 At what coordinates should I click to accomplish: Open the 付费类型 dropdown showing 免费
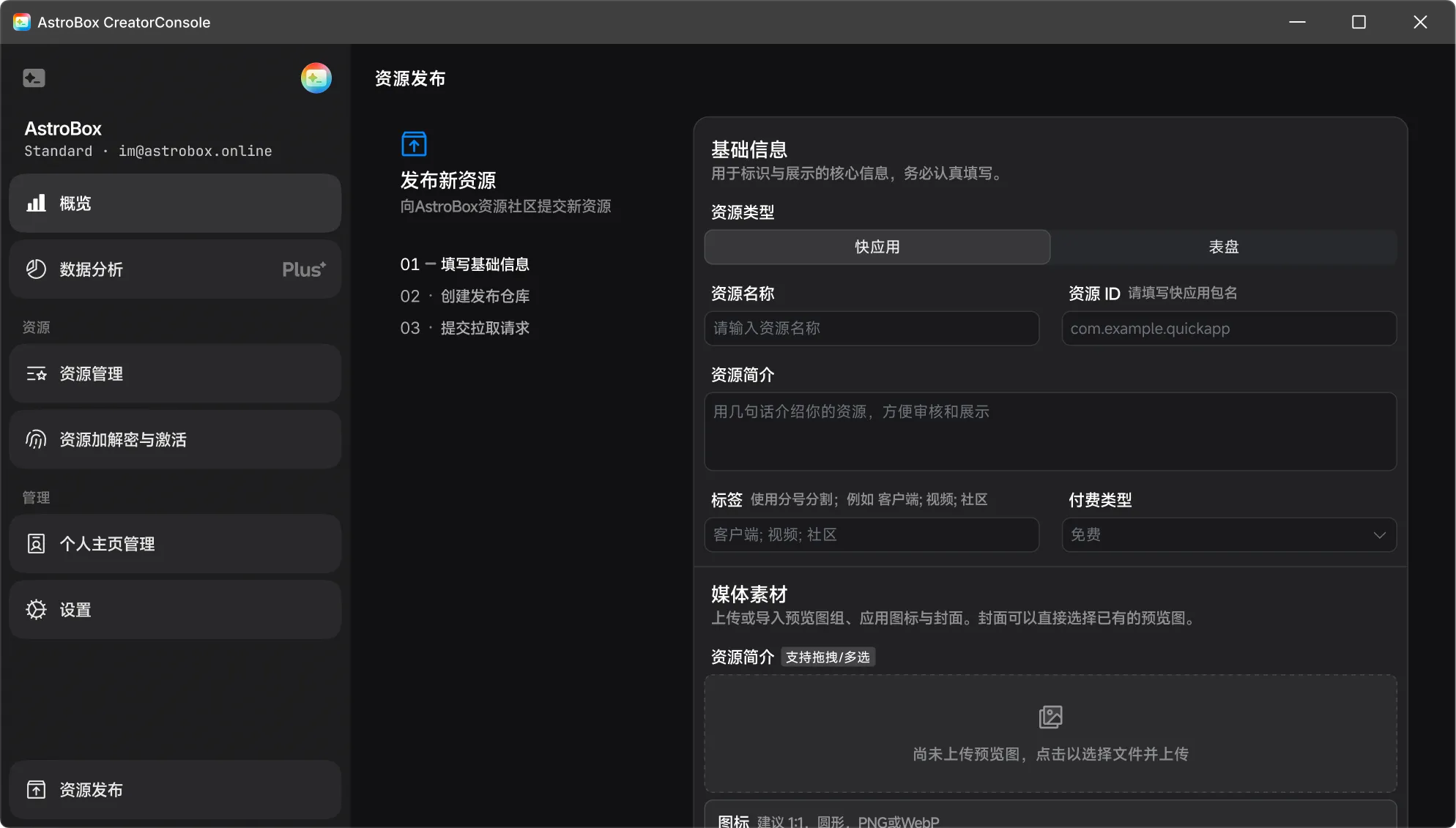coord(1228,534)
